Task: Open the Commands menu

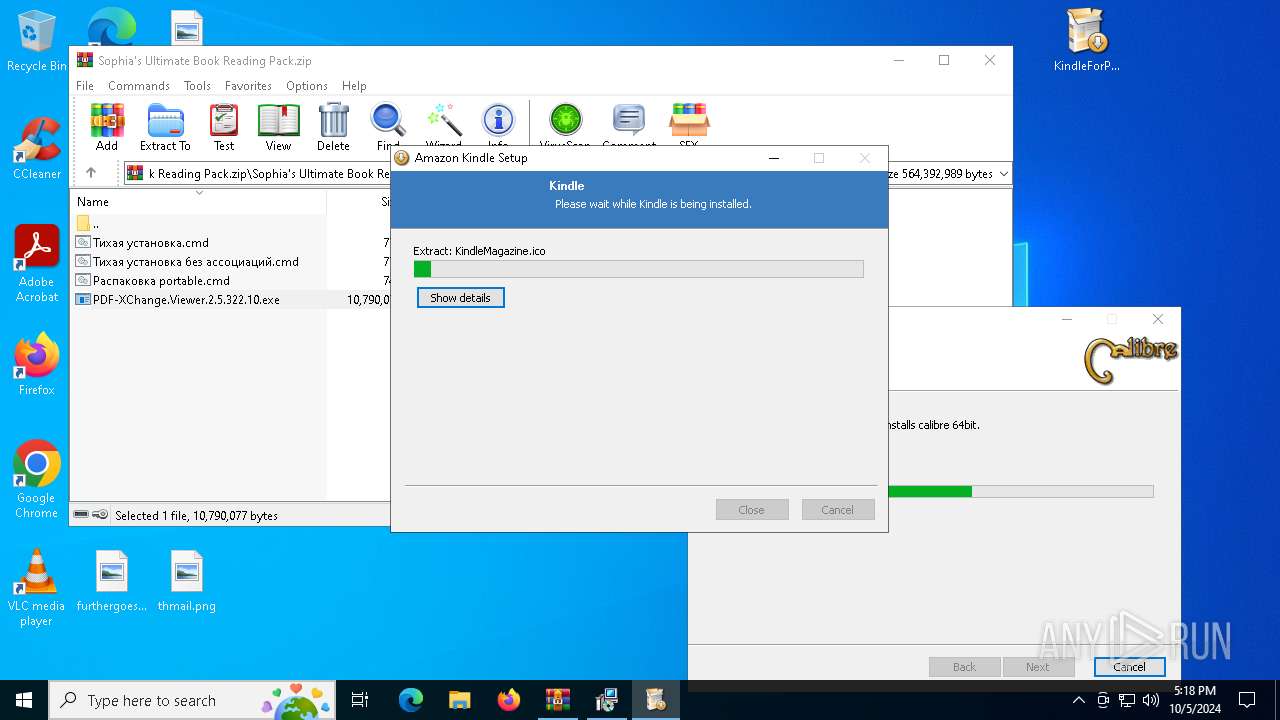Action: coord(139,86)
